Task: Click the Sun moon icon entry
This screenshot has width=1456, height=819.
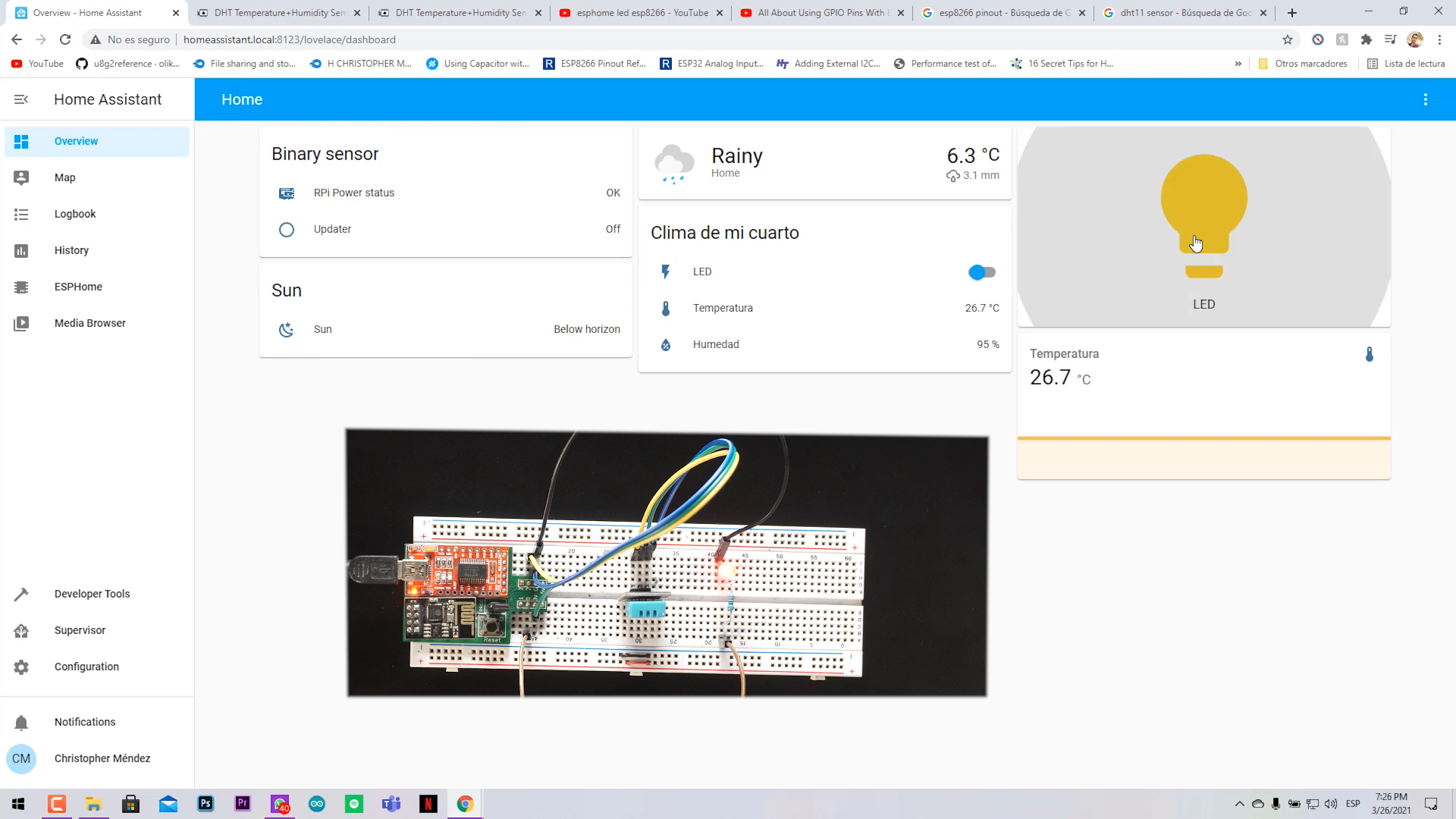Action: (287, 330)
